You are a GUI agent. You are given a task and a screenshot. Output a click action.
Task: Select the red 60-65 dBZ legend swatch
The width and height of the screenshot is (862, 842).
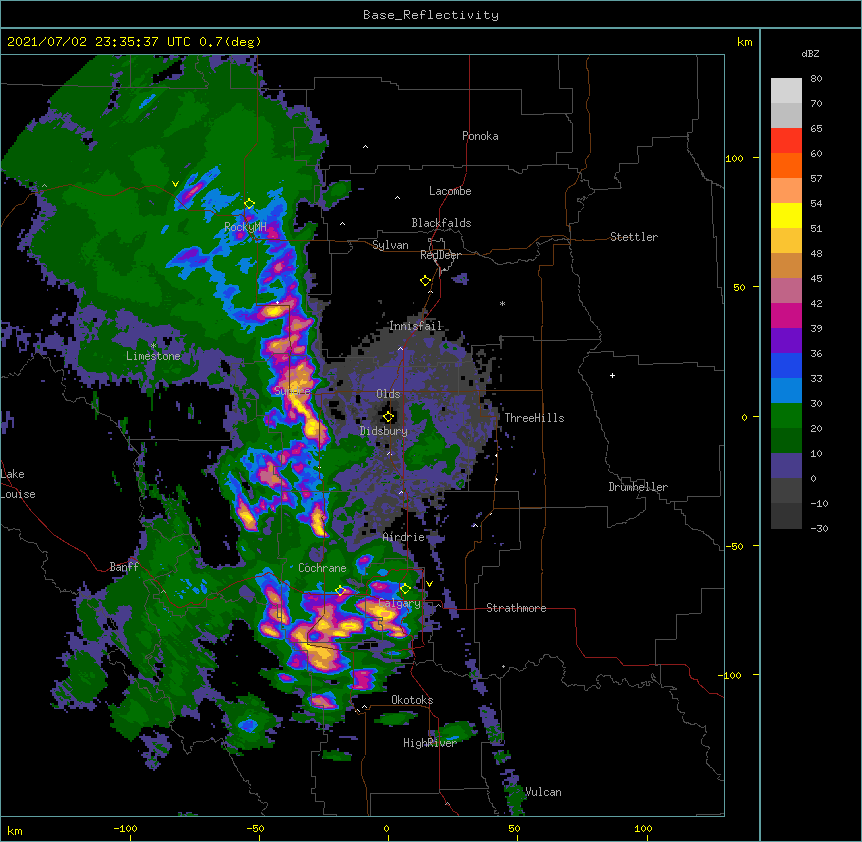pyautogui.click(x=786, y=141)
